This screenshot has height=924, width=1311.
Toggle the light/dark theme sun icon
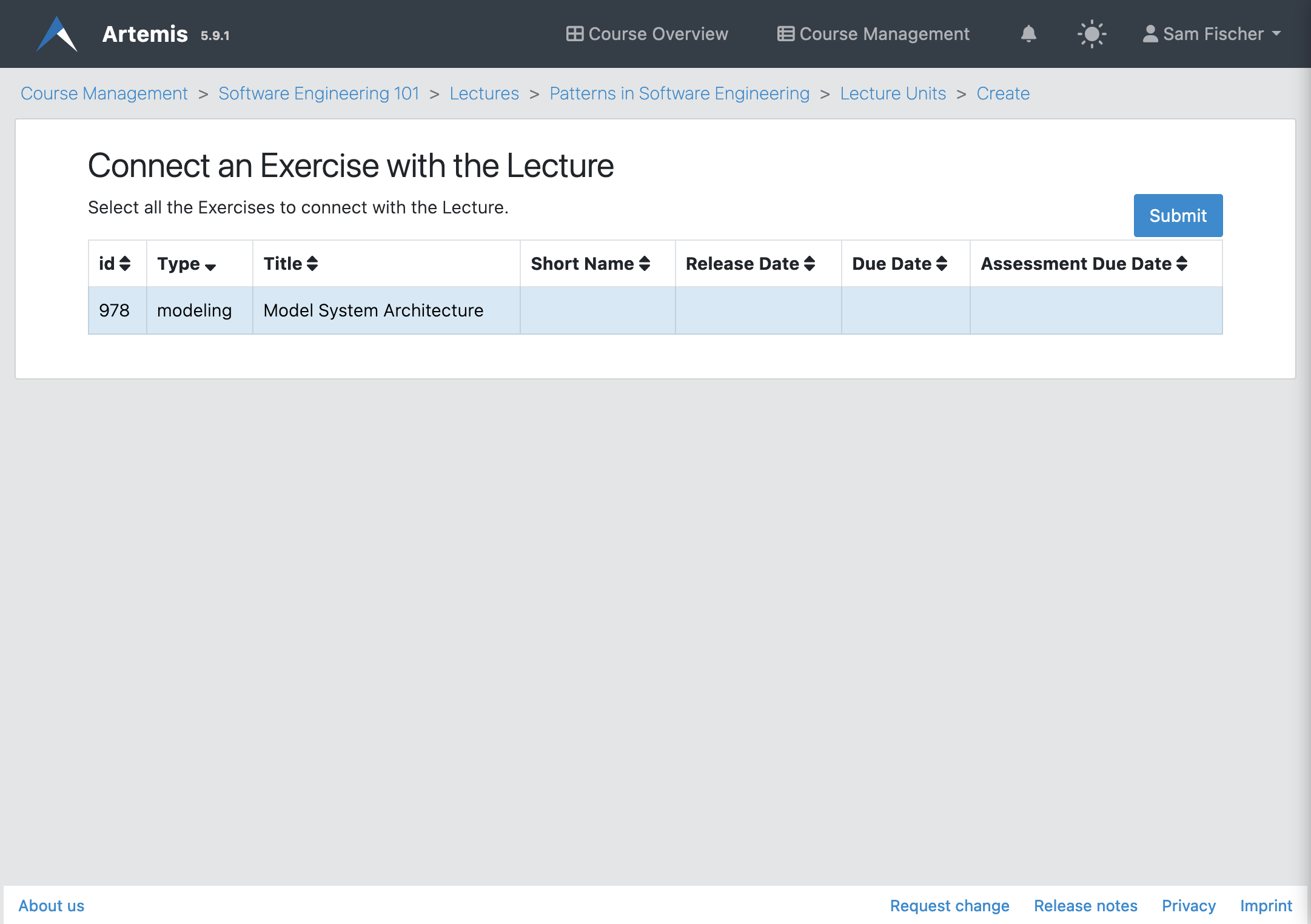(x=1091, y=34)
